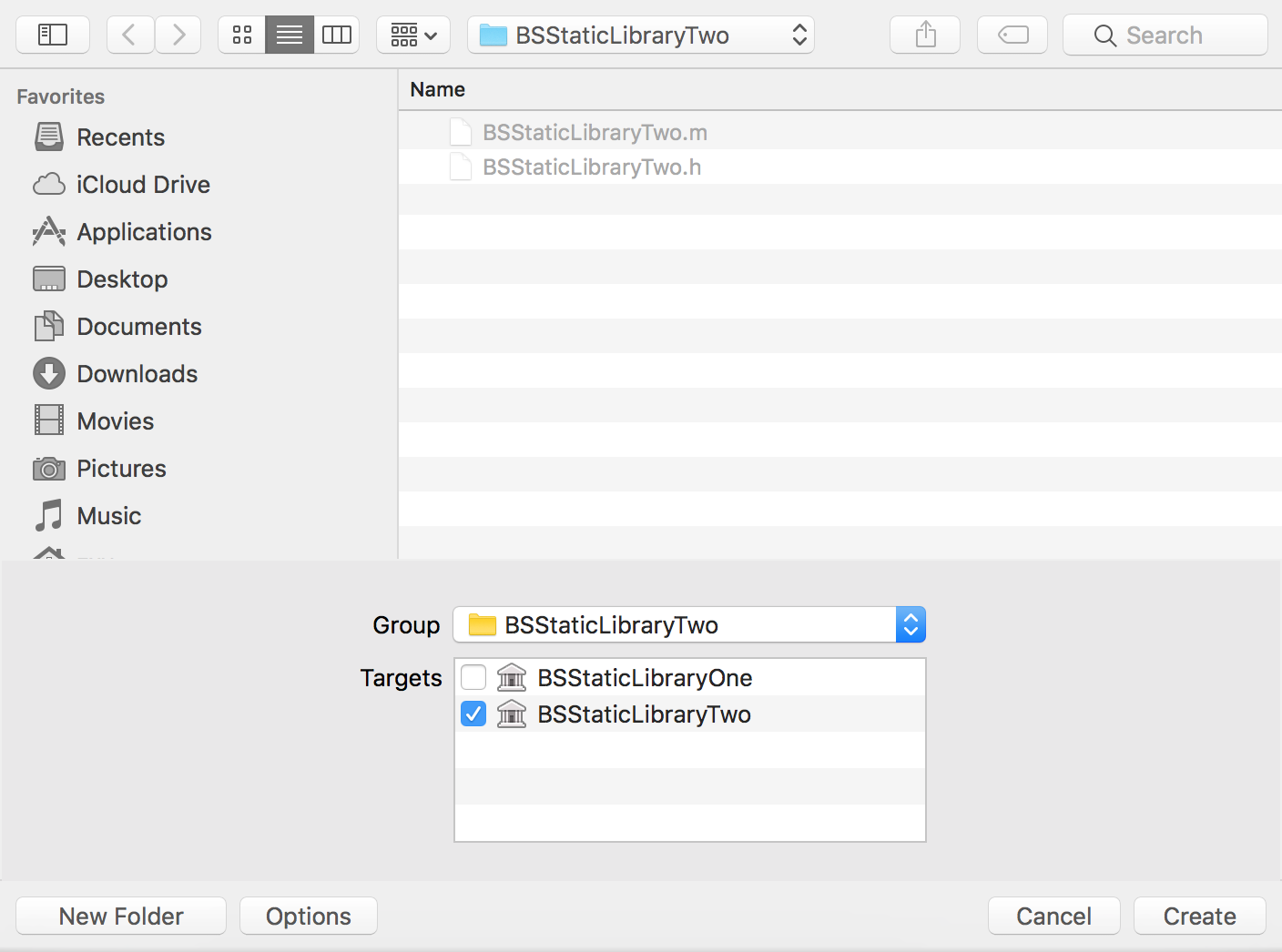Switch to icon view
This screenshot has width=1282, height=952.
(242, 35)
